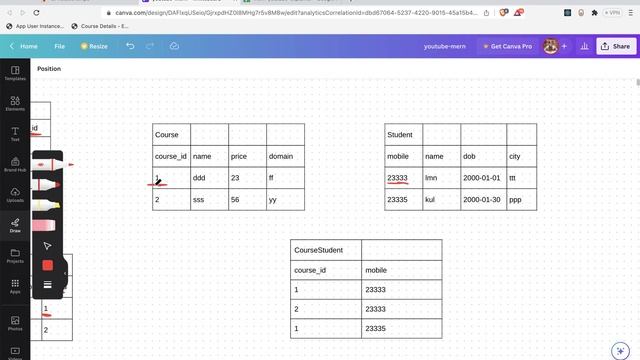Select the Draw sidebar tool
The image size is (640, 360).
point(15,225)
